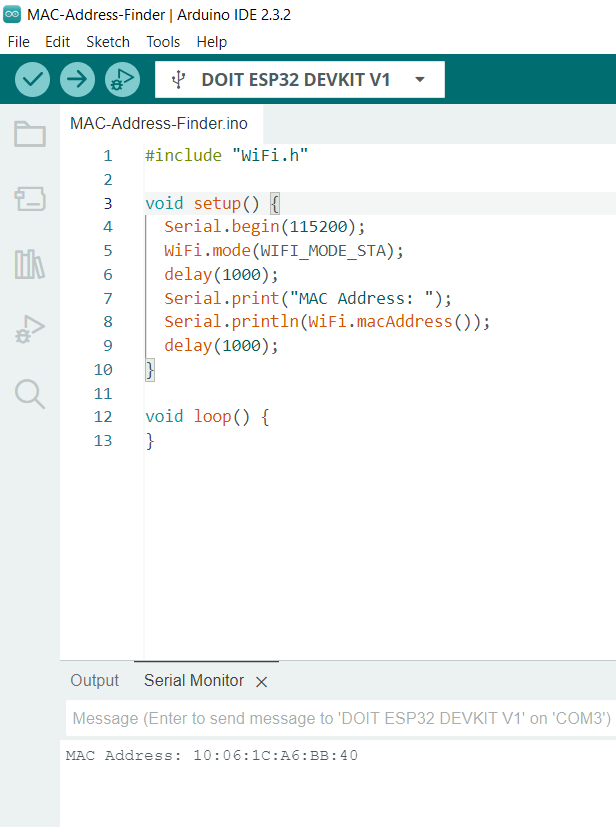Click the Arduino logo in title bar

coord(12,15)
